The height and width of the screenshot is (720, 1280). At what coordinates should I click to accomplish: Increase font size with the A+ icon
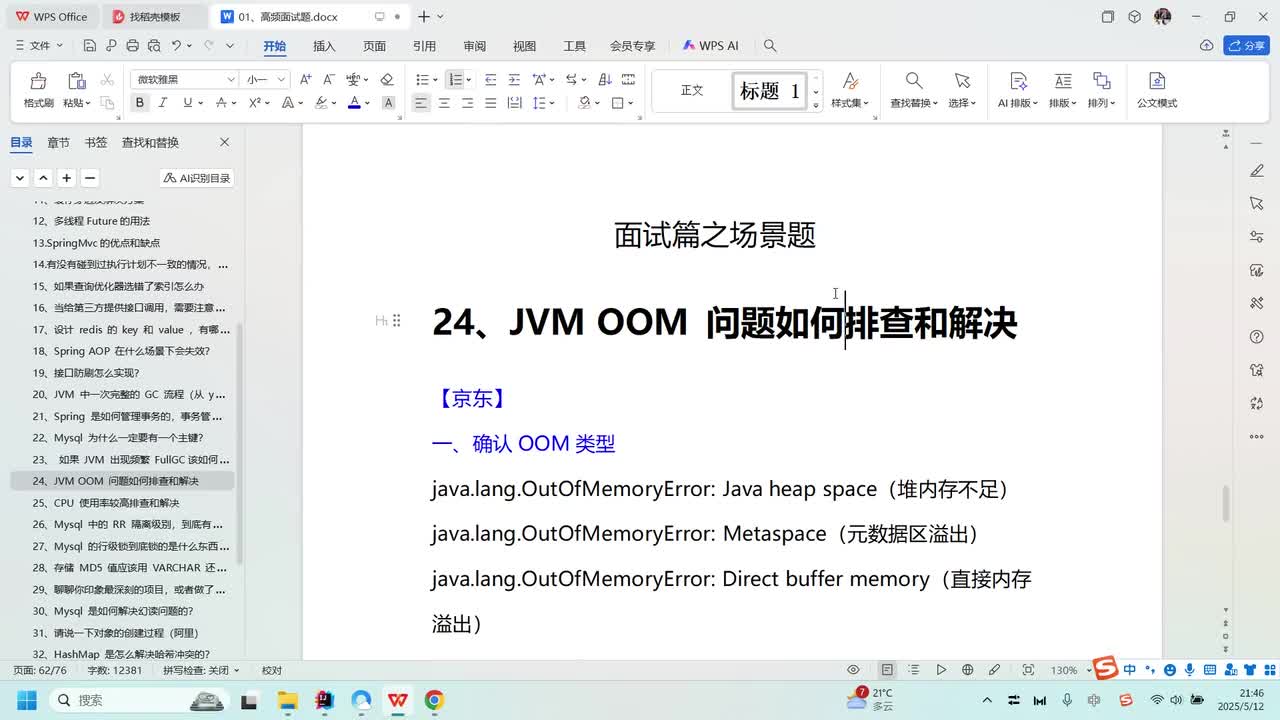[305, 79]
